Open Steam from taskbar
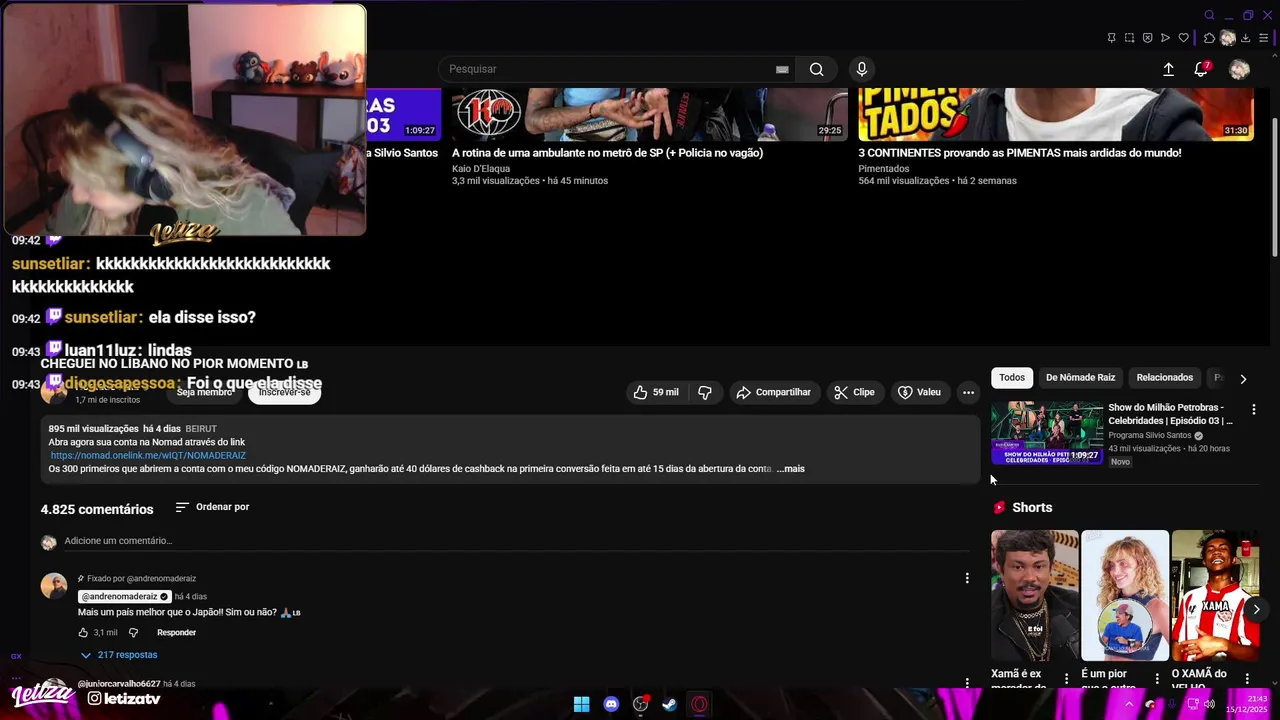This screenshot has height=720, width=1280. click(x=670, y=704)
